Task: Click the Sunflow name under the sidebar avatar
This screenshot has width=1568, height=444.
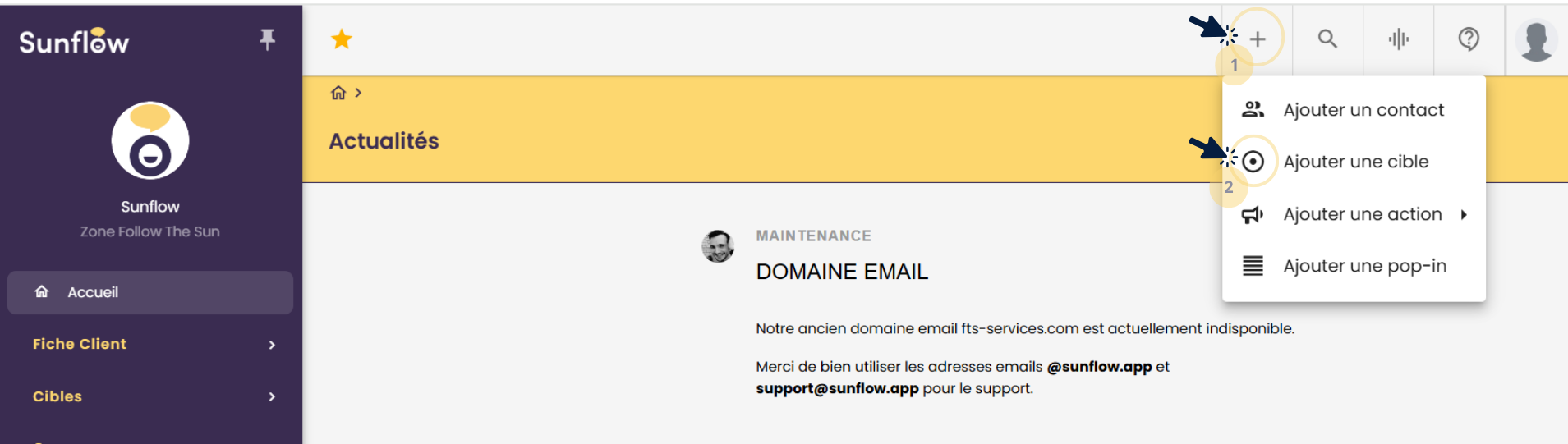Action: tap(150, 207)
